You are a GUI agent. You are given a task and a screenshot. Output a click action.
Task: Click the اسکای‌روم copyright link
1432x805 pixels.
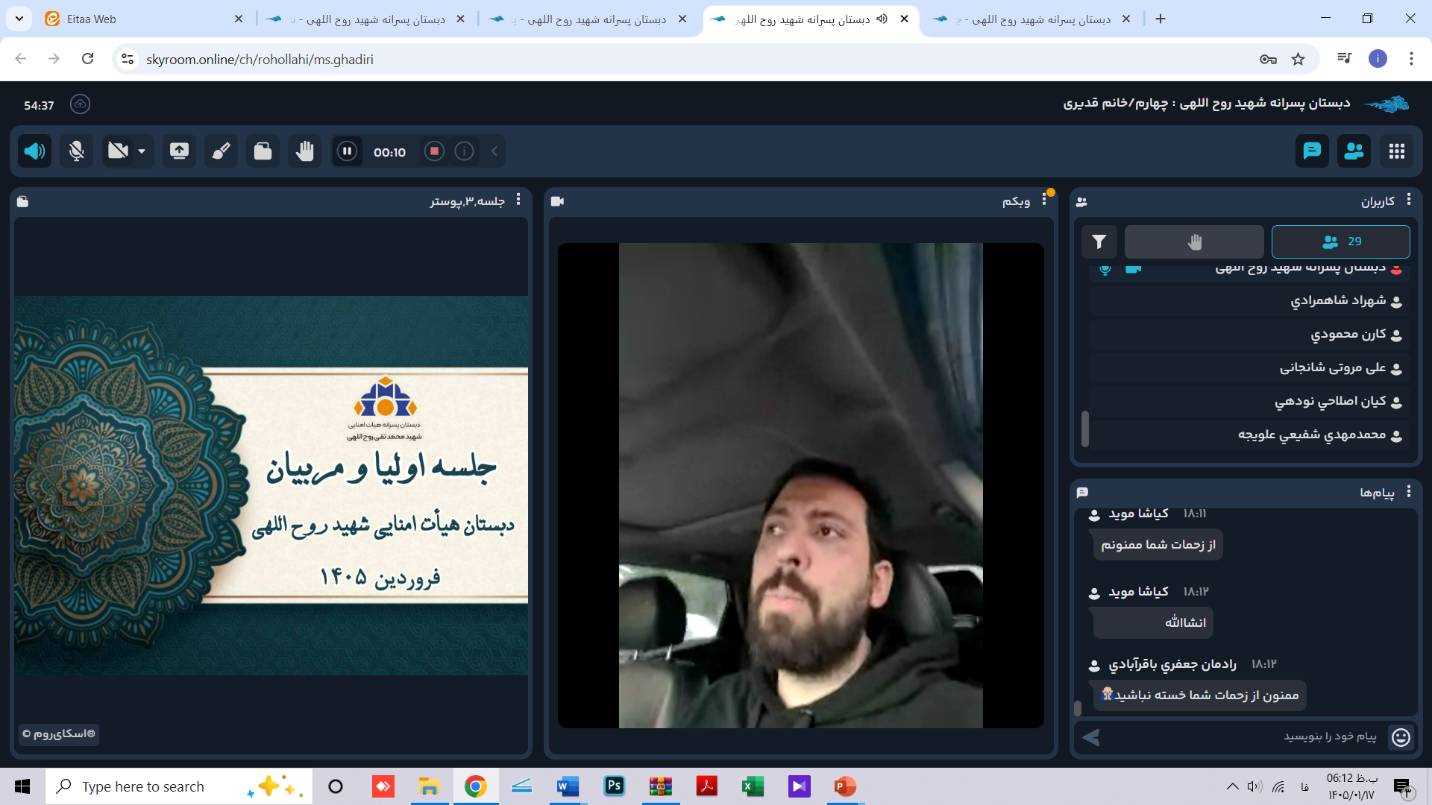coord(58,734)
